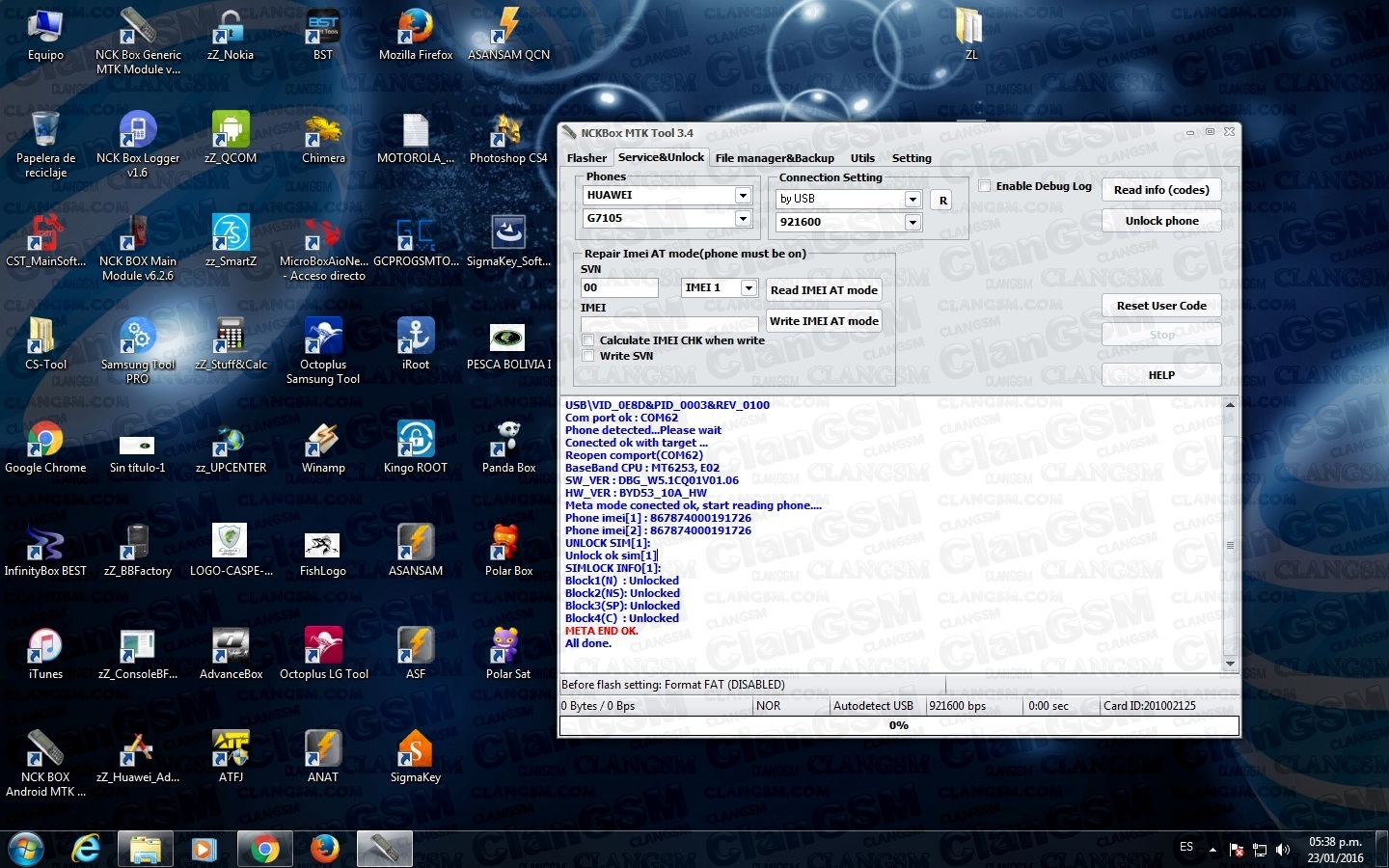Open the Samsung Tool PRO shortcut
Screen dimensions: 1389x868
point(138,351)
